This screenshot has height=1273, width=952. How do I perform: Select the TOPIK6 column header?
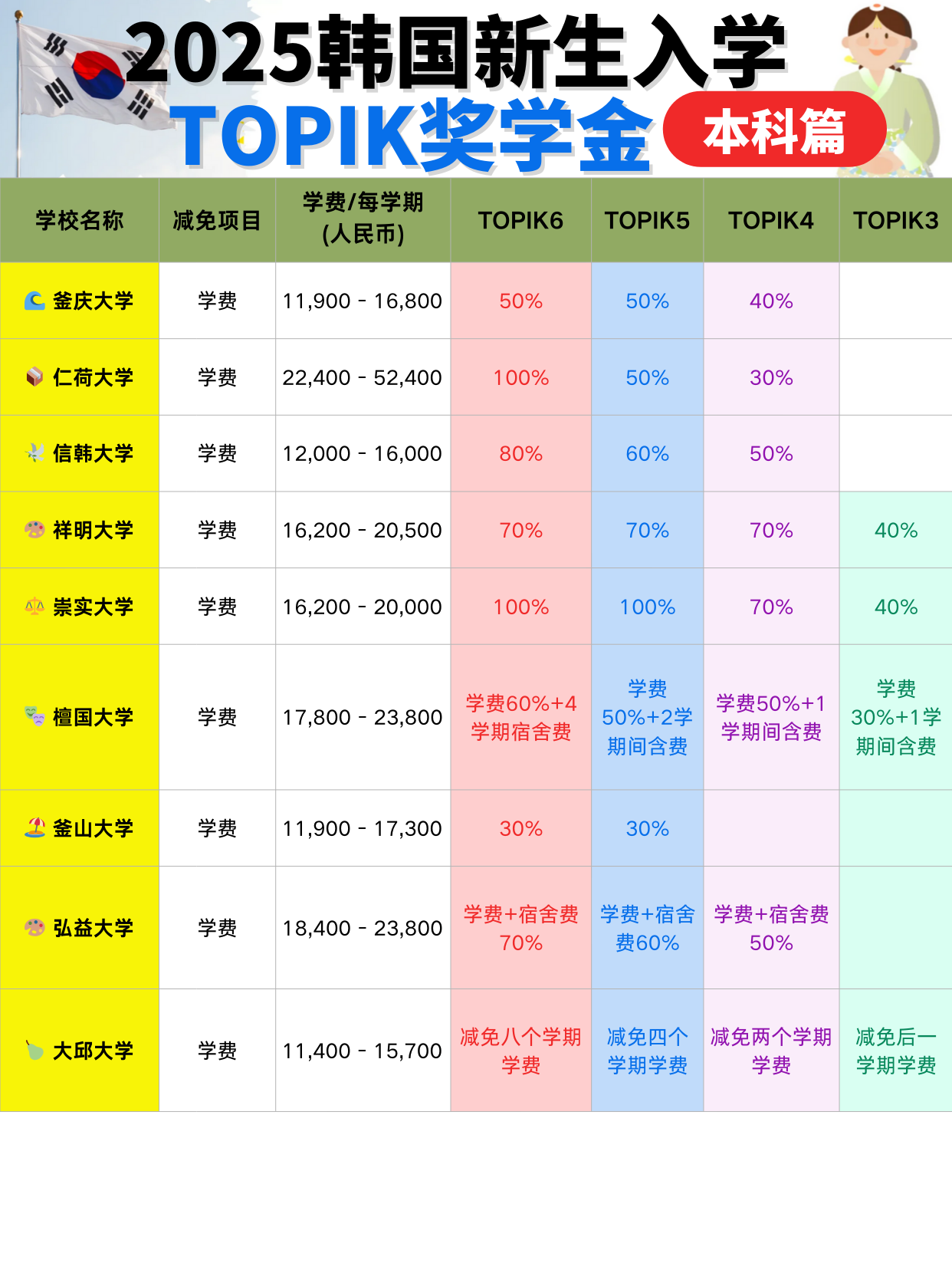(x=520, y=221)
